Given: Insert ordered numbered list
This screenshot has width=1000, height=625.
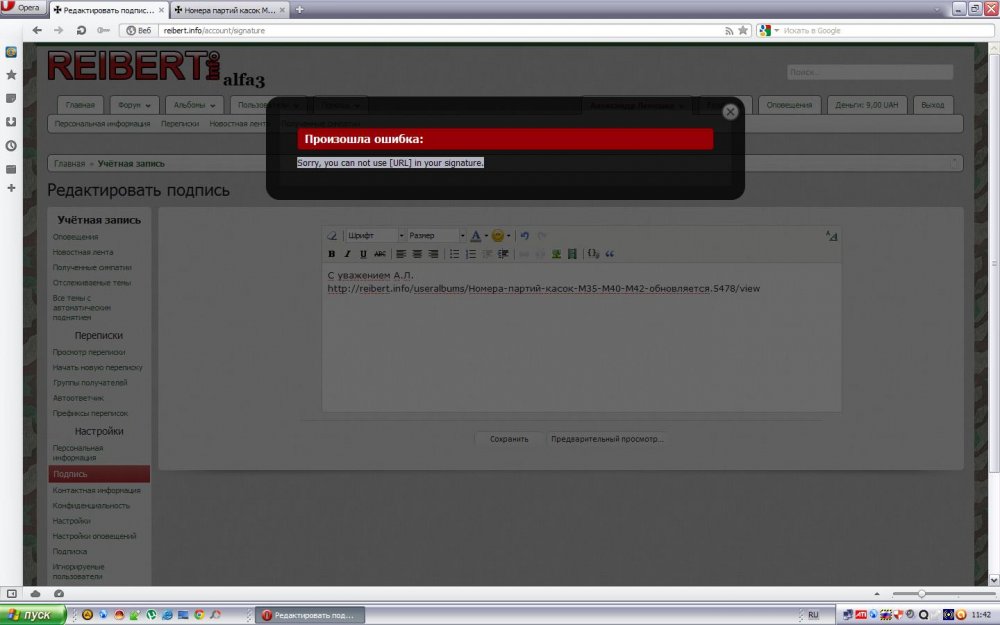Looking at the screenshot, I should point(471,254).
